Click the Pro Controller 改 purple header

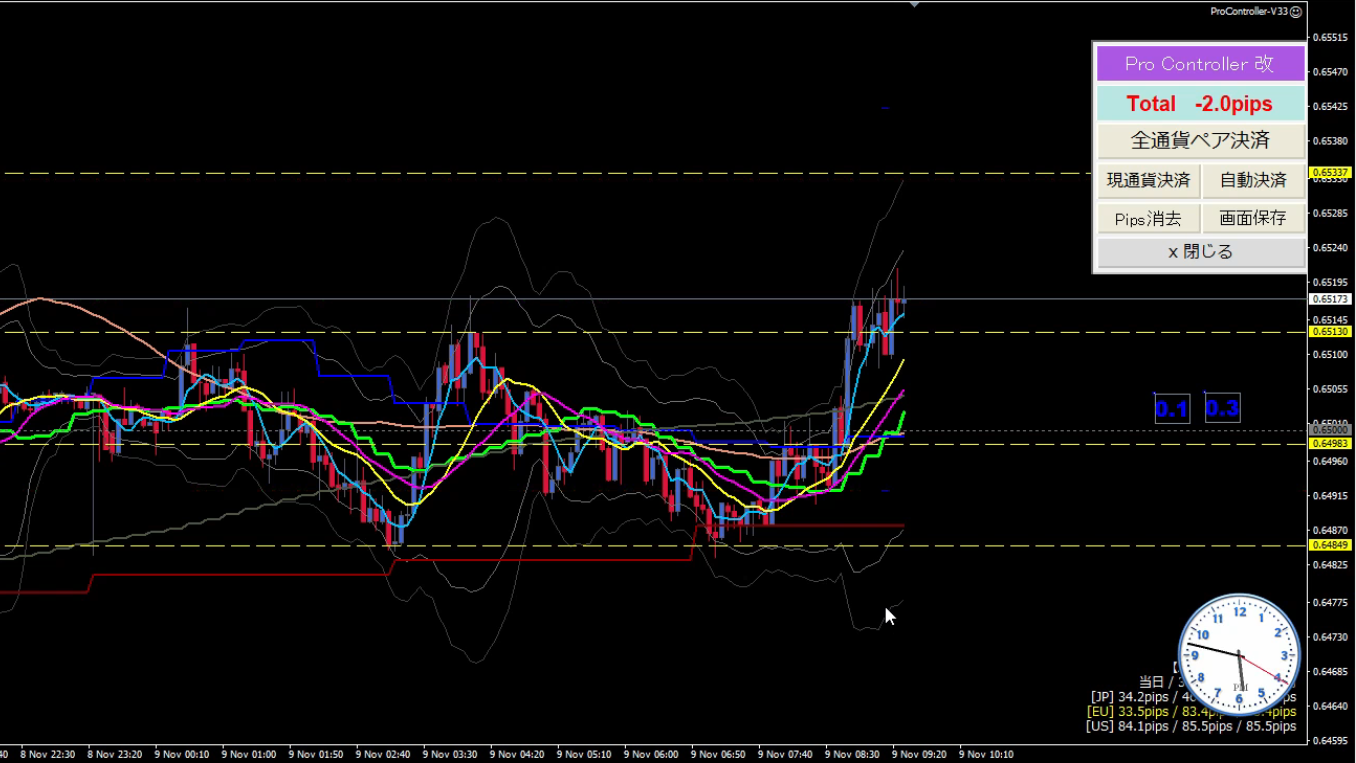coord(1200,64)
